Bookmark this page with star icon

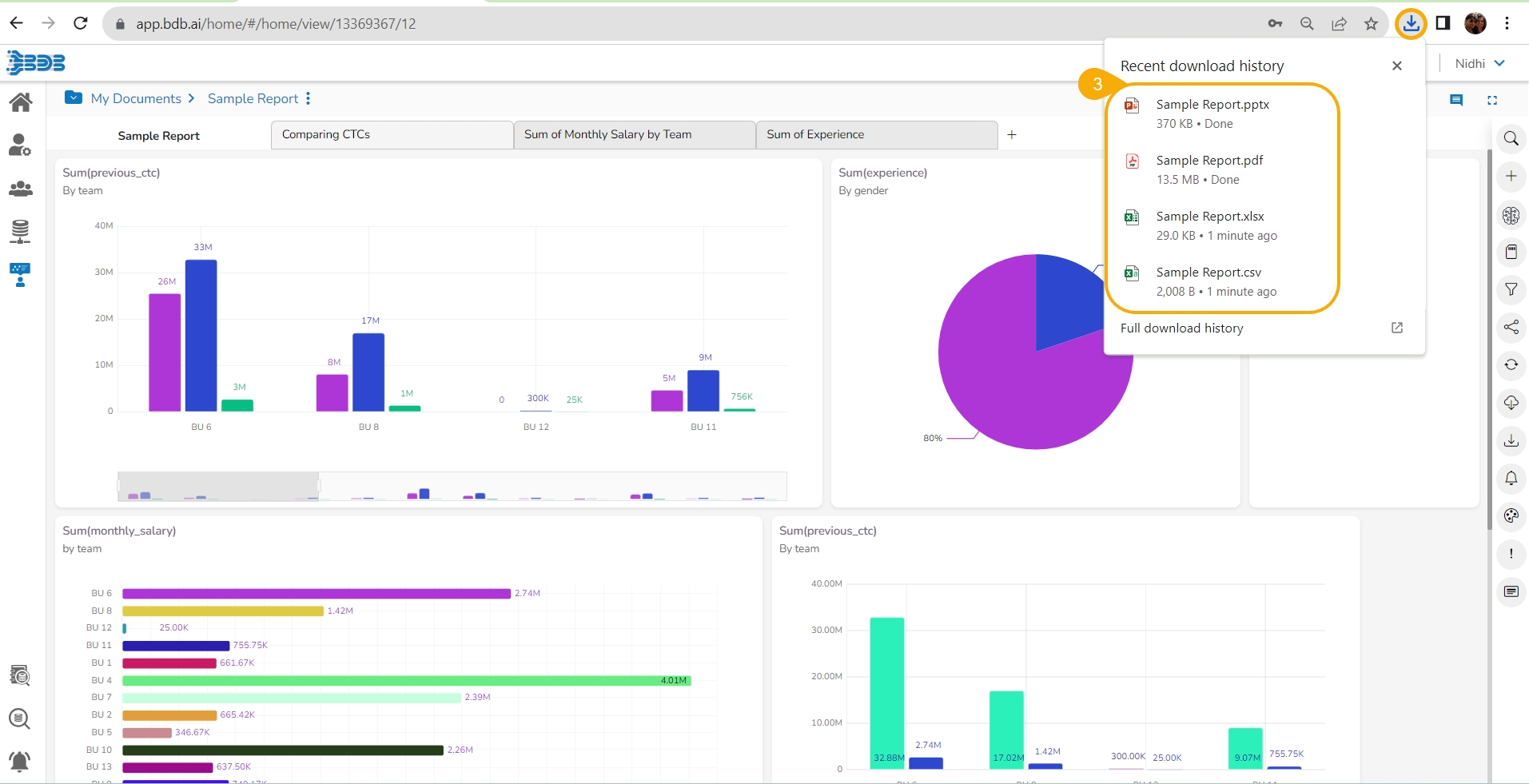1371,24
